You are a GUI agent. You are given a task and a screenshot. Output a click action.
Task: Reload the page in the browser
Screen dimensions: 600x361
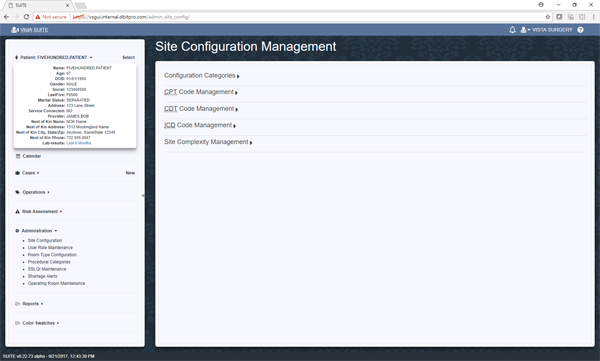[x=26, y=17]
